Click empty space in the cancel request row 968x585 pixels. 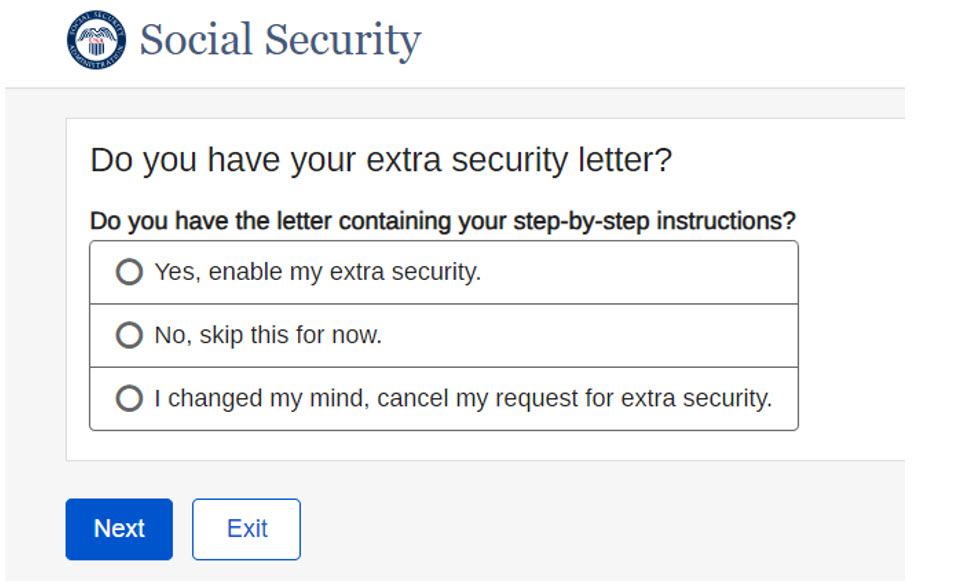(x=785, y=398)
